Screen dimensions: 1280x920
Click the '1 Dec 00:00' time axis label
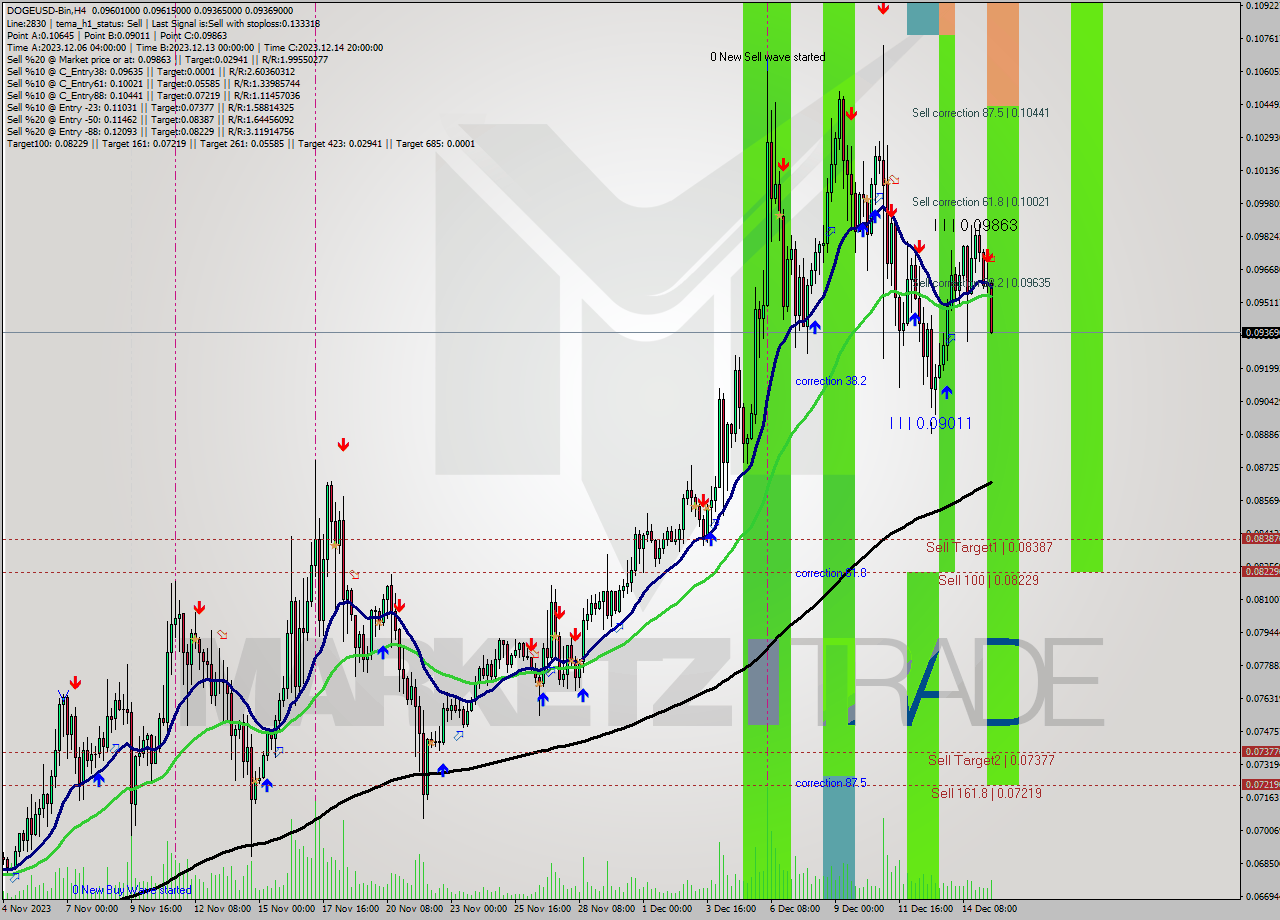click(667, 909)
